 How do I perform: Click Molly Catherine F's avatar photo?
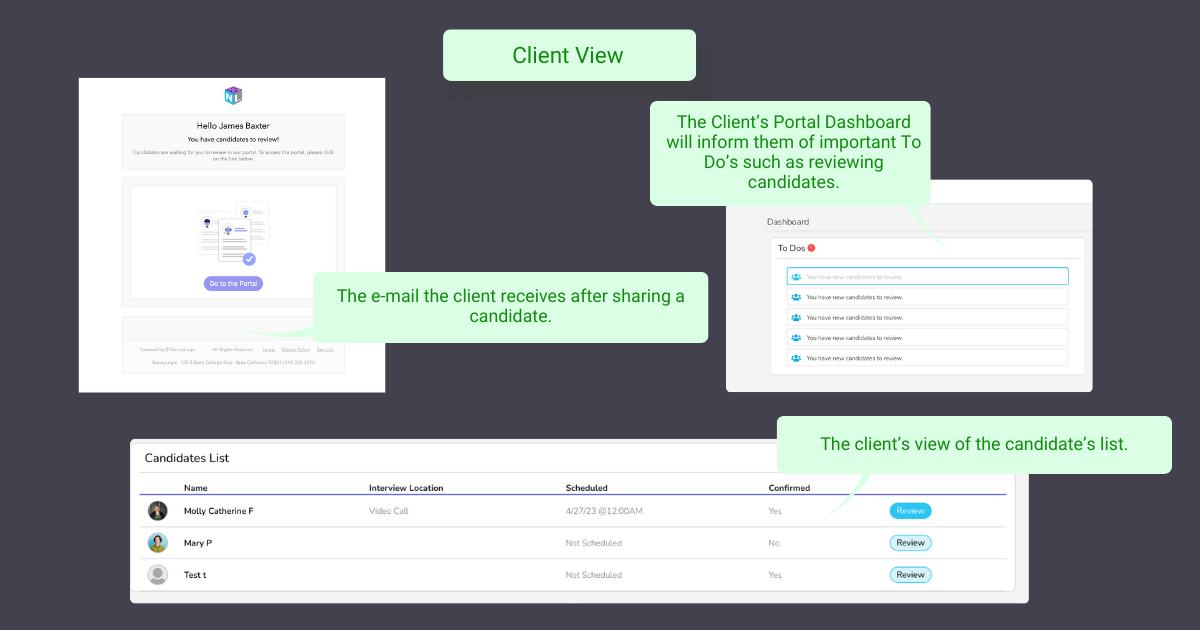pos(158,511)
